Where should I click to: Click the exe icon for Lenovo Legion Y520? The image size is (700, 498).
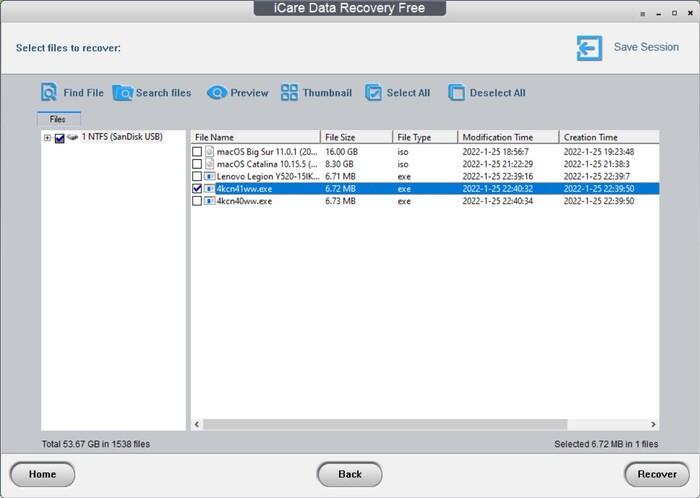(209, 176)
